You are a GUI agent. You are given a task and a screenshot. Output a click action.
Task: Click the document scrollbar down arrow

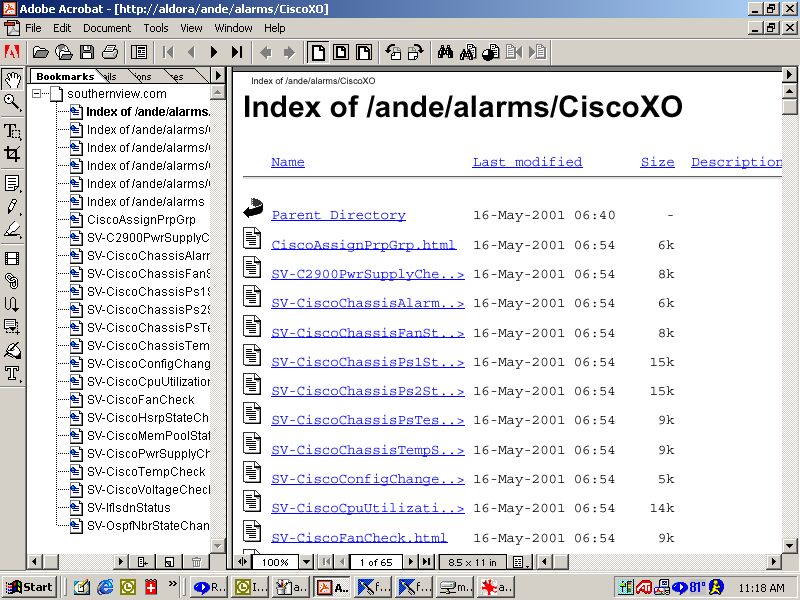tap(789, 545)
